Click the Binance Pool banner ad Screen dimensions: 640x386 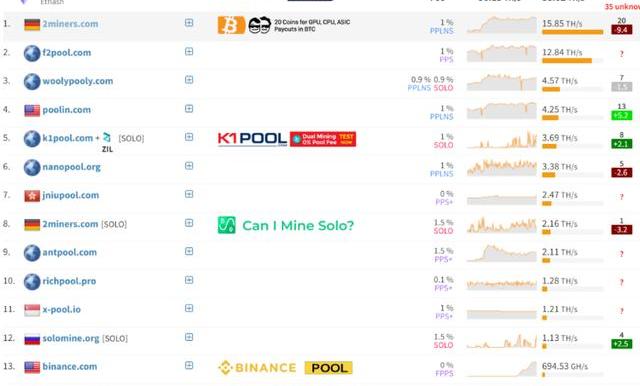pos(285,368)
